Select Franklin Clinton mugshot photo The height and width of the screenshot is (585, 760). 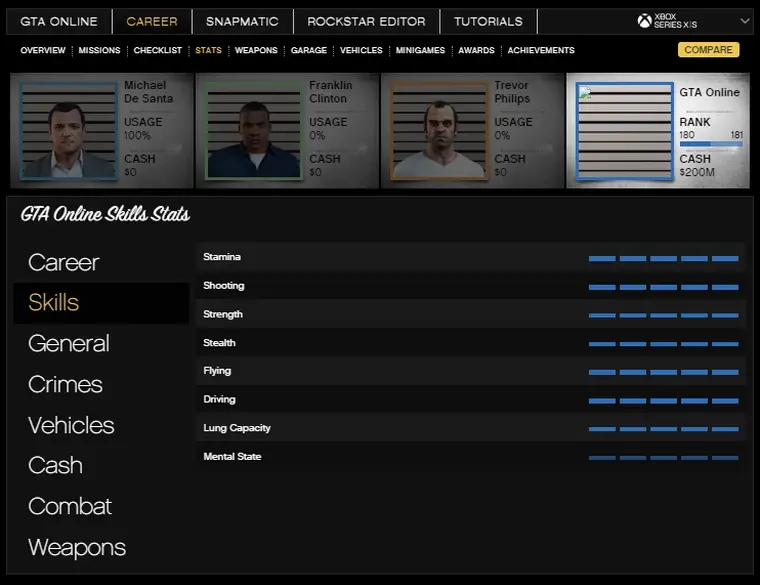[253, 130]
